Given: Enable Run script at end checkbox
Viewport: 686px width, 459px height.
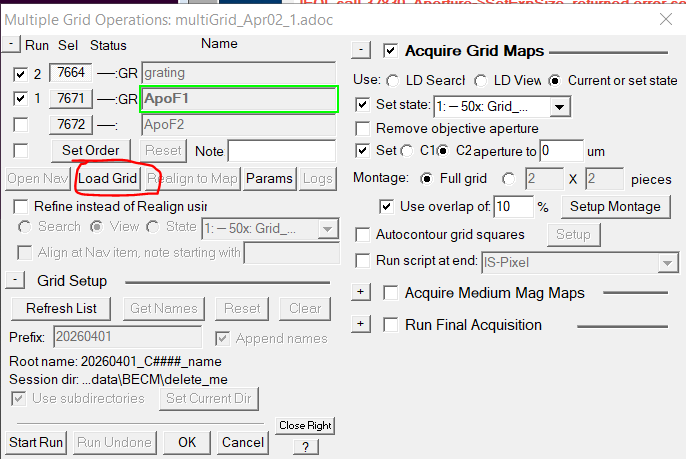Looking at the screenshot, I should (362, 261).
